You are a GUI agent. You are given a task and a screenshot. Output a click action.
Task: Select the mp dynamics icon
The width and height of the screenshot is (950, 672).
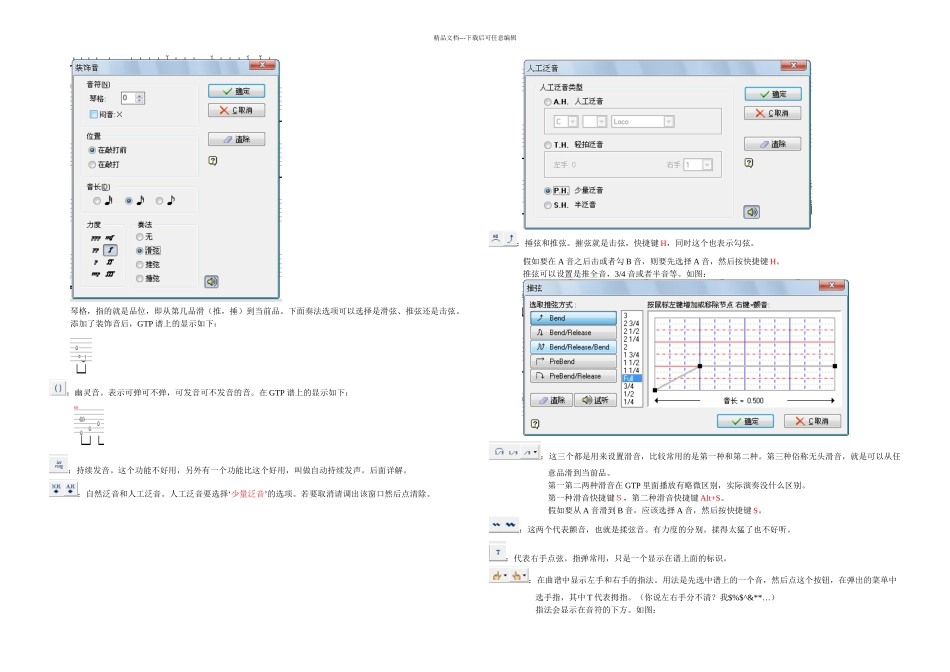point(96,274)
